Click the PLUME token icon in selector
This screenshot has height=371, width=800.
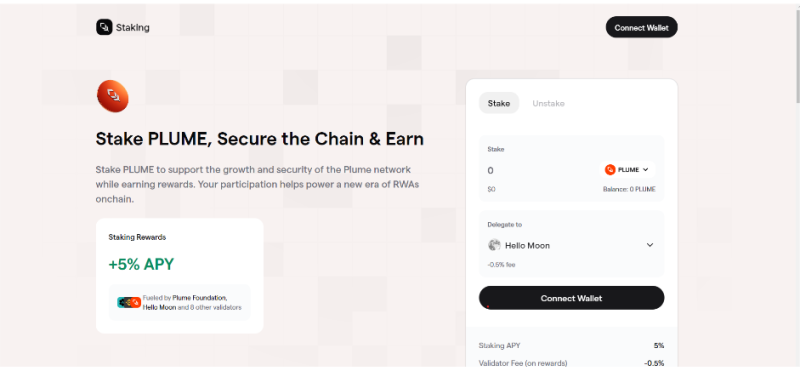click(x=610, y=170)
